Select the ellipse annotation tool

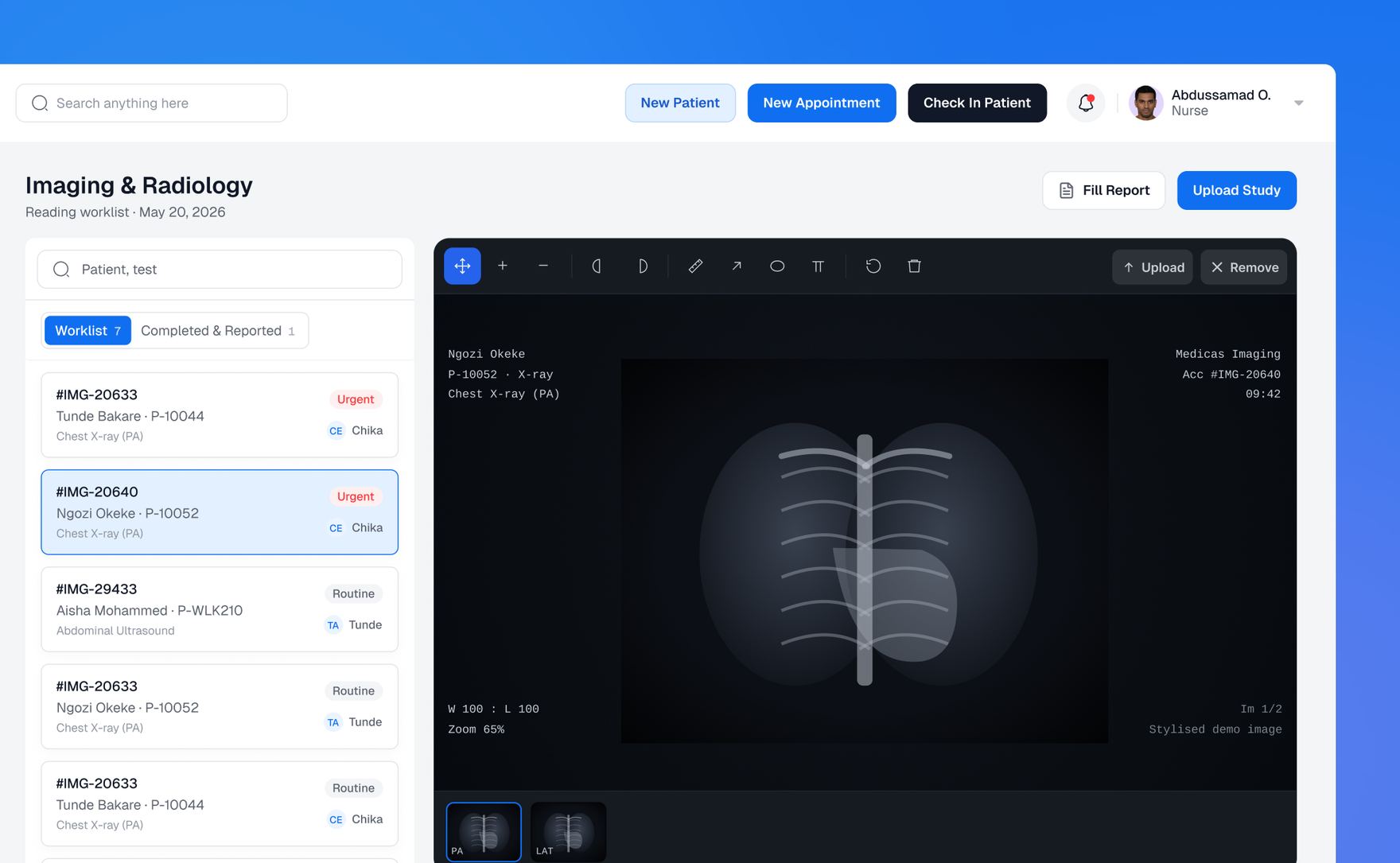777,266
